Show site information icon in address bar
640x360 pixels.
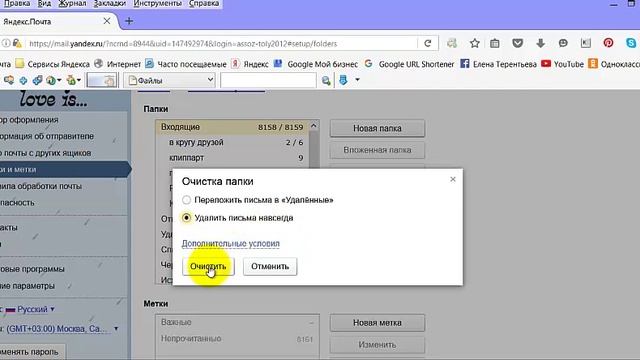click(6, 43)
